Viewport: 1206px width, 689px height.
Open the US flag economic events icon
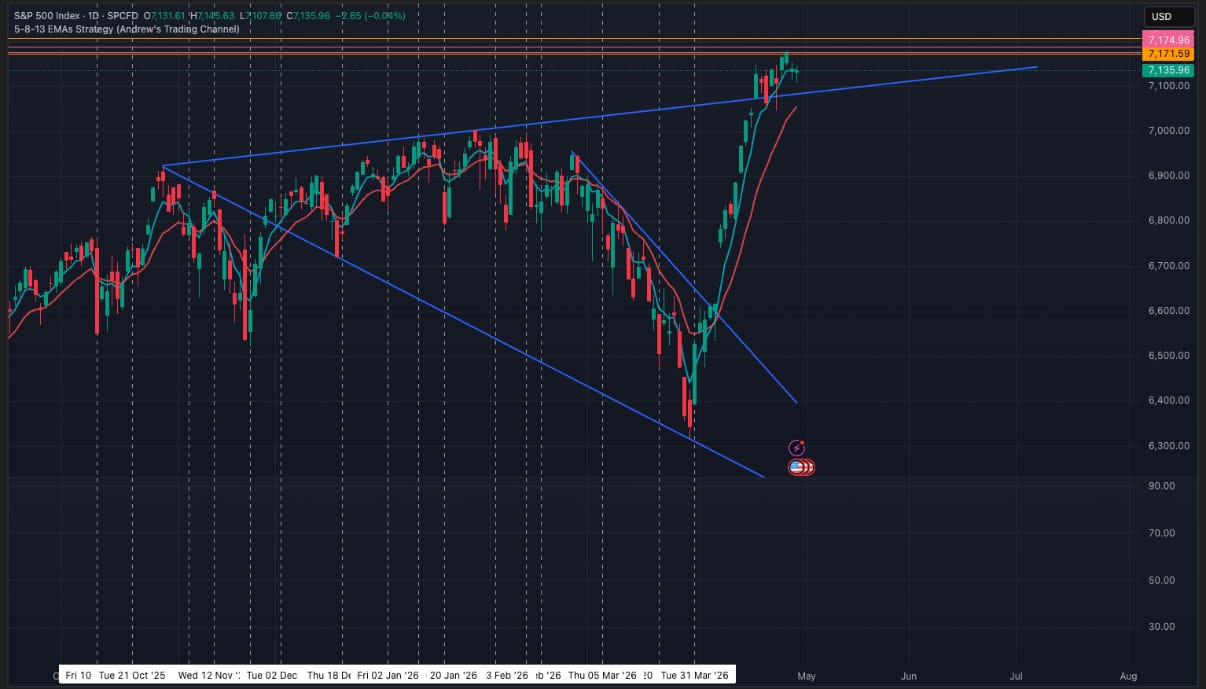tap(798, 467)
